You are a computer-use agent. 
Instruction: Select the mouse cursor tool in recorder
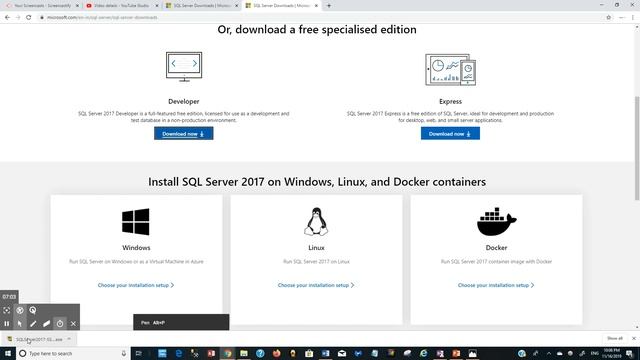[x=20, y=324]
